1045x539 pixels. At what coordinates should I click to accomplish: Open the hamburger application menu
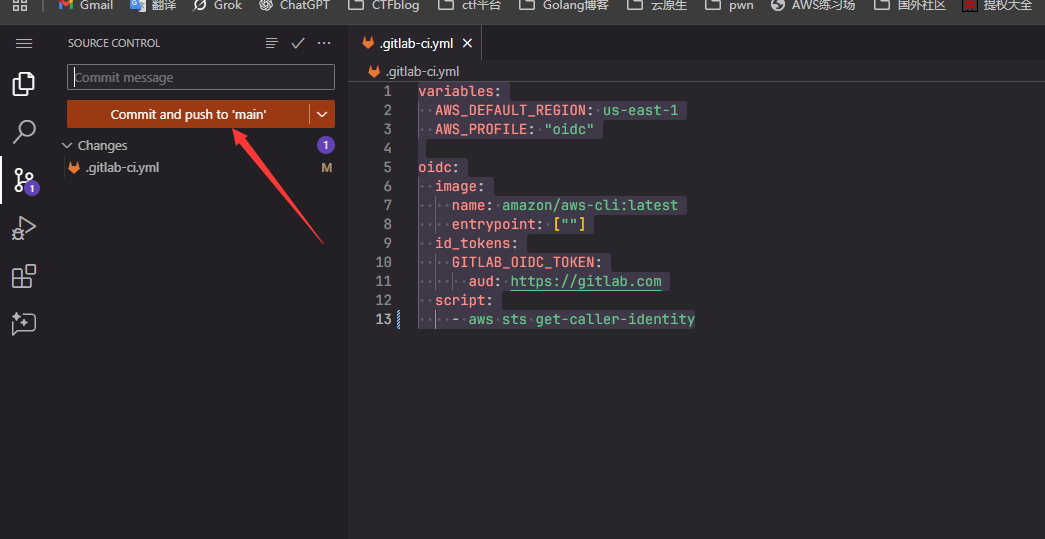[x=24, y=43]
